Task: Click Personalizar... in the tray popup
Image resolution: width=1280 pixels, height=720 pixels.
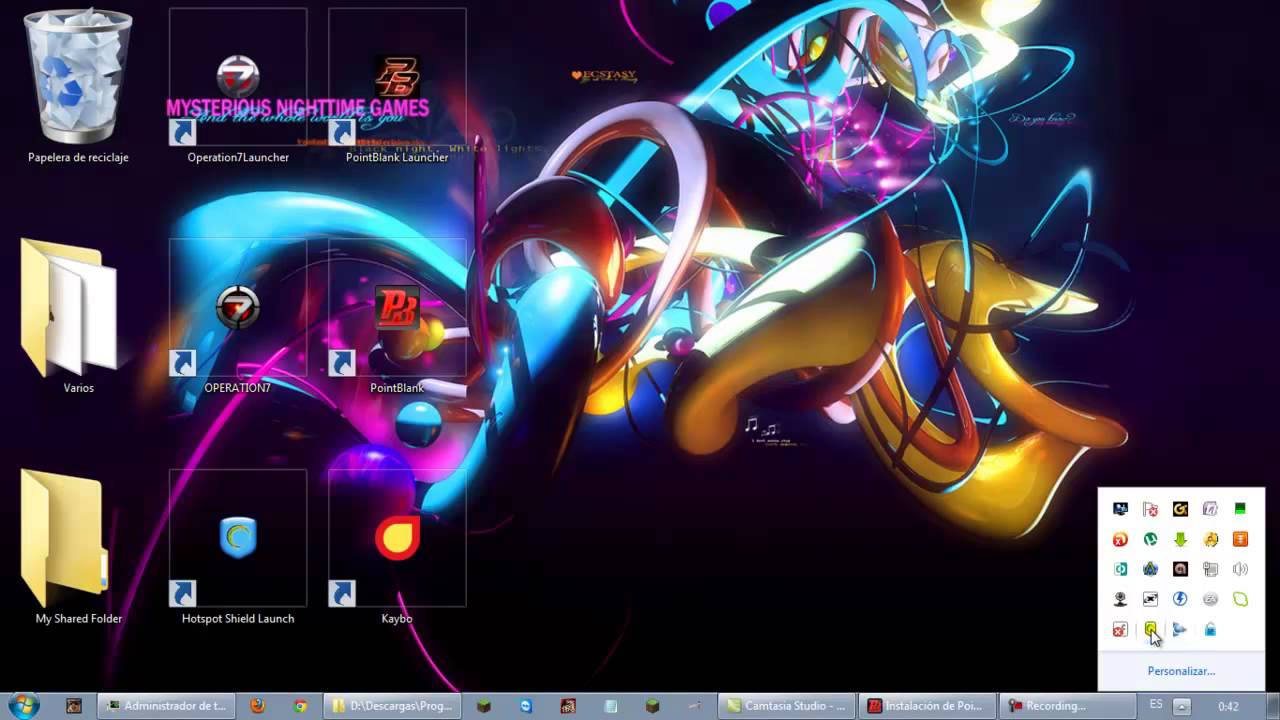Action: click(x=1181, y=671)
